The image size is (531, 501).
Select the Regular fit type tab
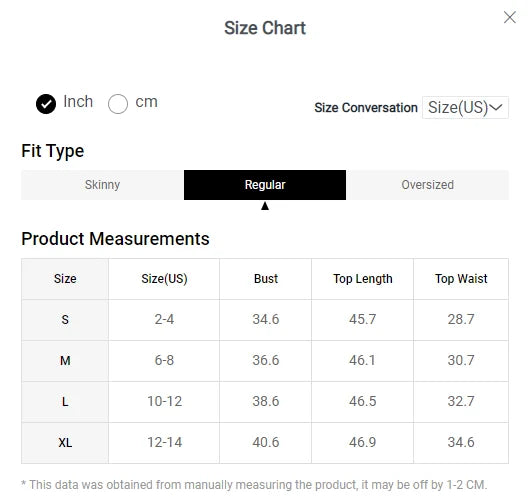tap(265, 185)
